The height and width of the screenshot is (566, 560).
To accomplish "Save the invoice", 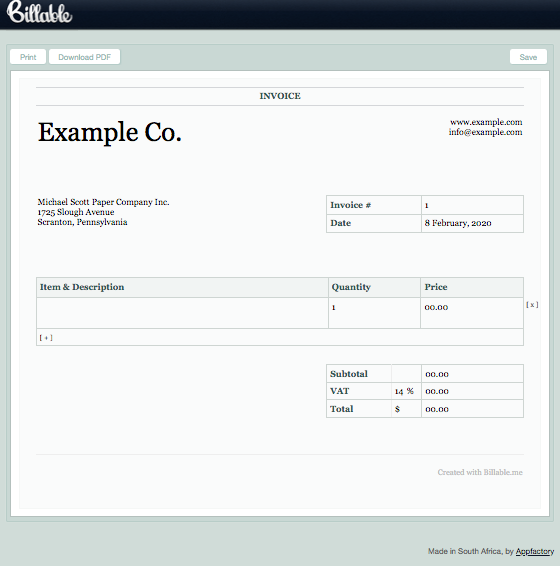I will pos(528,57).
